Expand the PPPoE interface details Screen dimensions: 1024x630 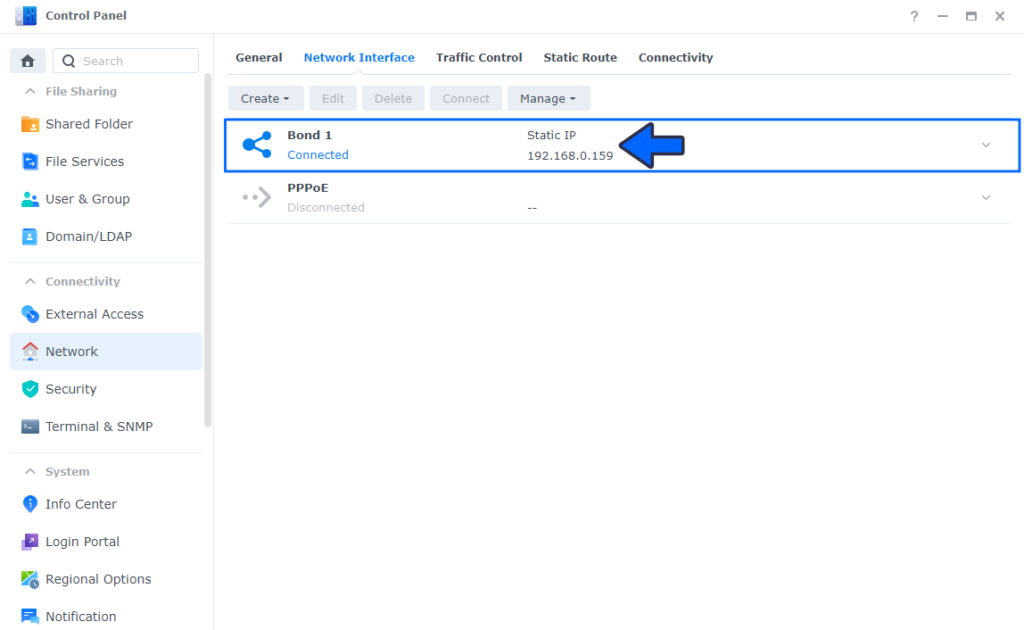tap(986, 197)
